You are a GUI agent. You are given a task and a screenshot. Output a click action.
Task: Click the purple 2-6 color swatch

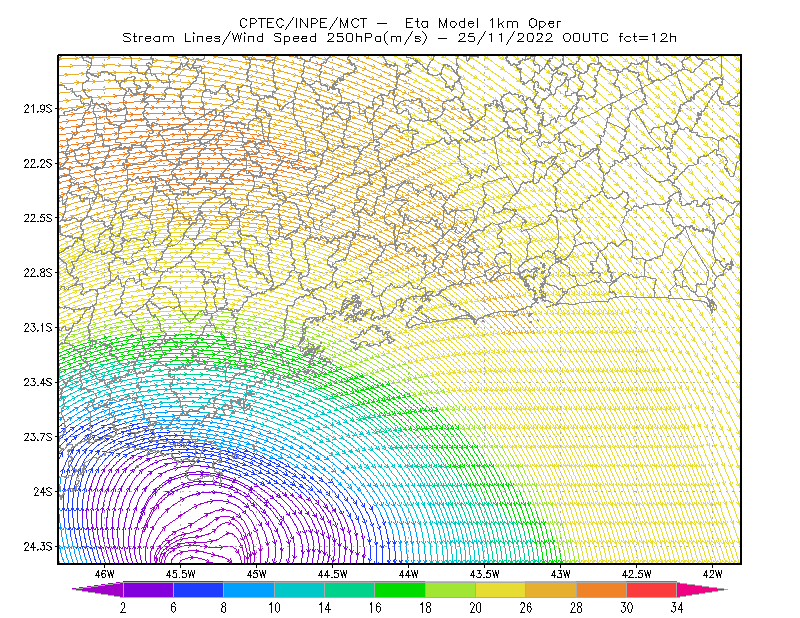point(148,589)
